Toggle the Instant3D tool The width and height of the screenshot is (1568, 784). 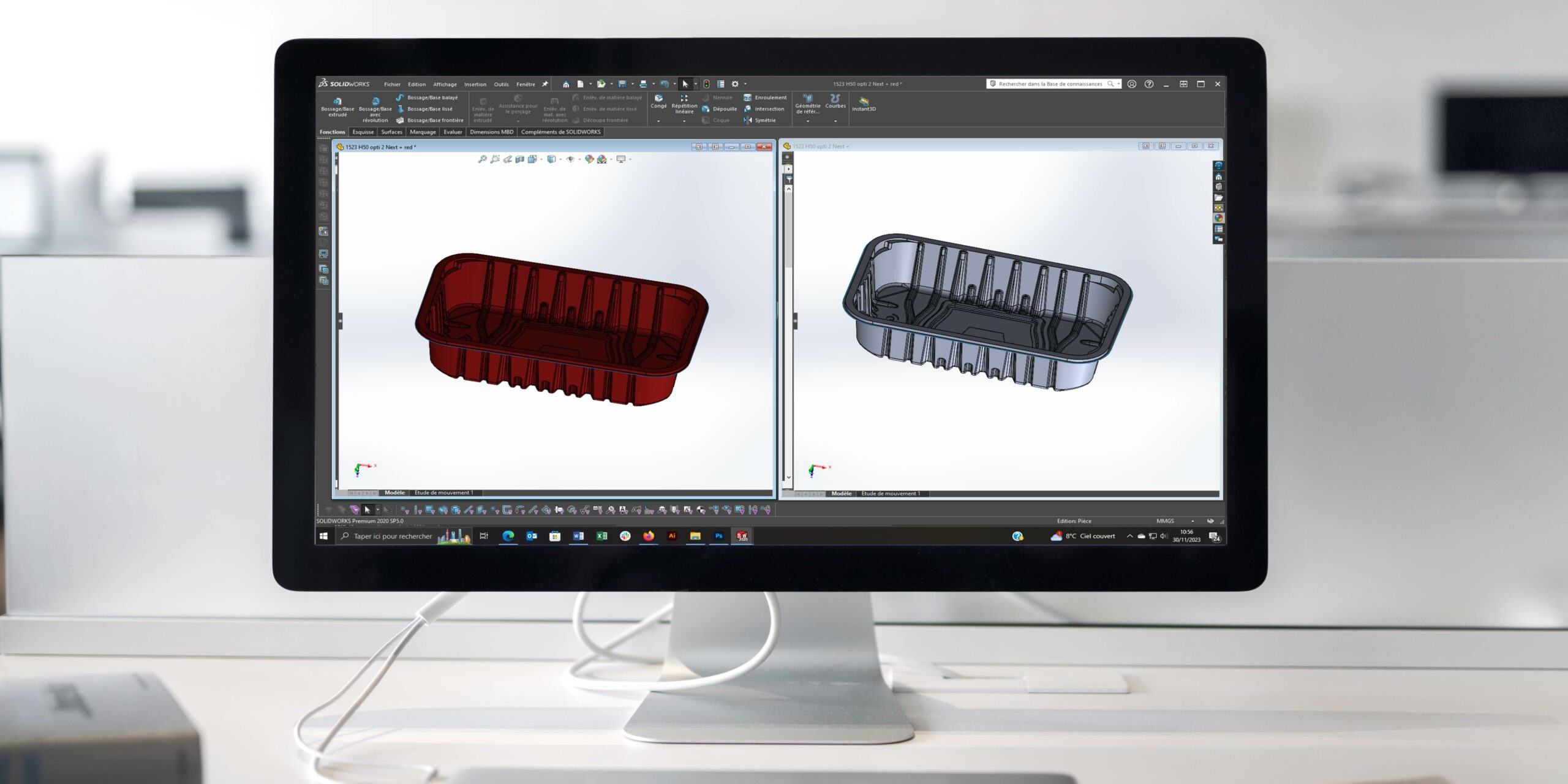(864, 104)
